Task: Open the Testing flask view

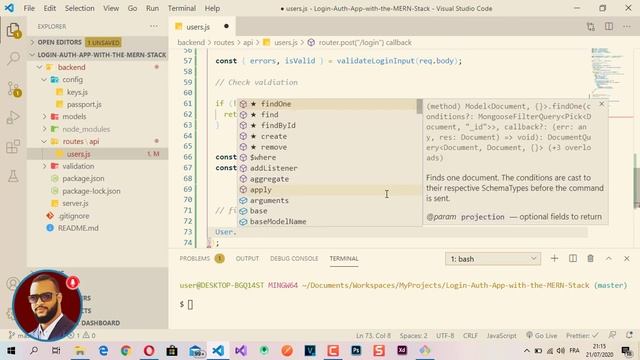Action: point(13,176)
